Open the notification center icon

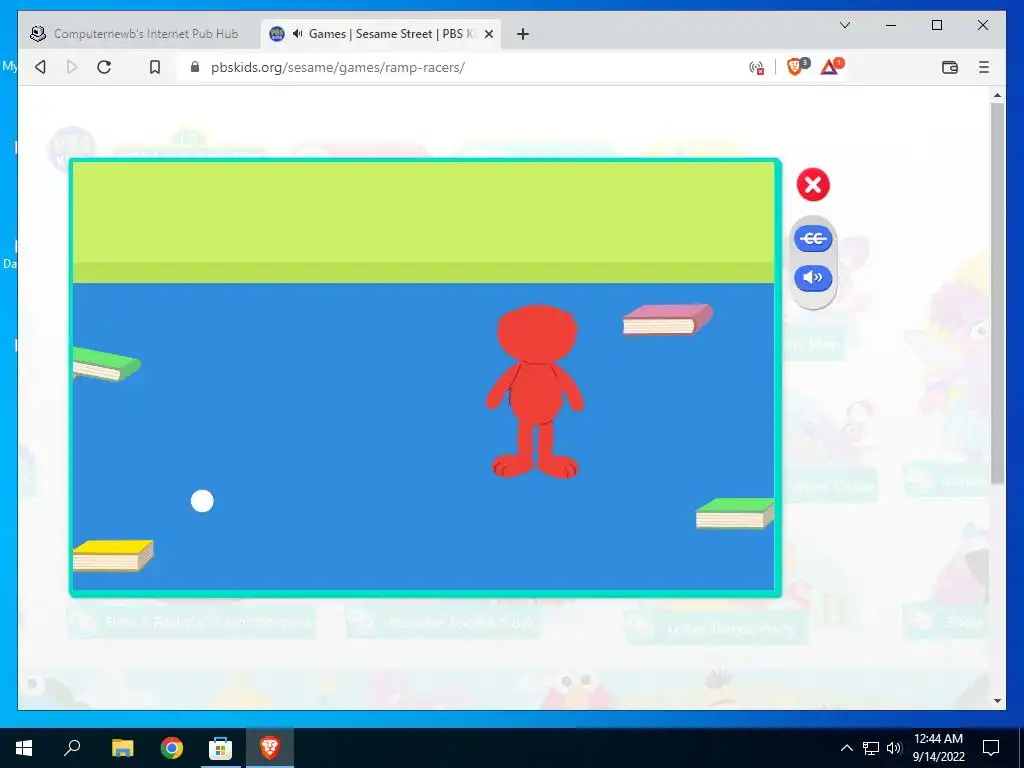(991, 748)
